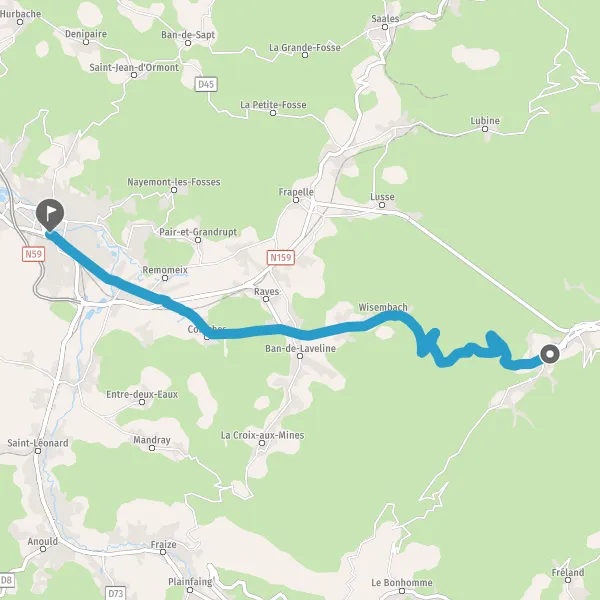
Task: Select the N59 road shield
Action: (33, 254)
